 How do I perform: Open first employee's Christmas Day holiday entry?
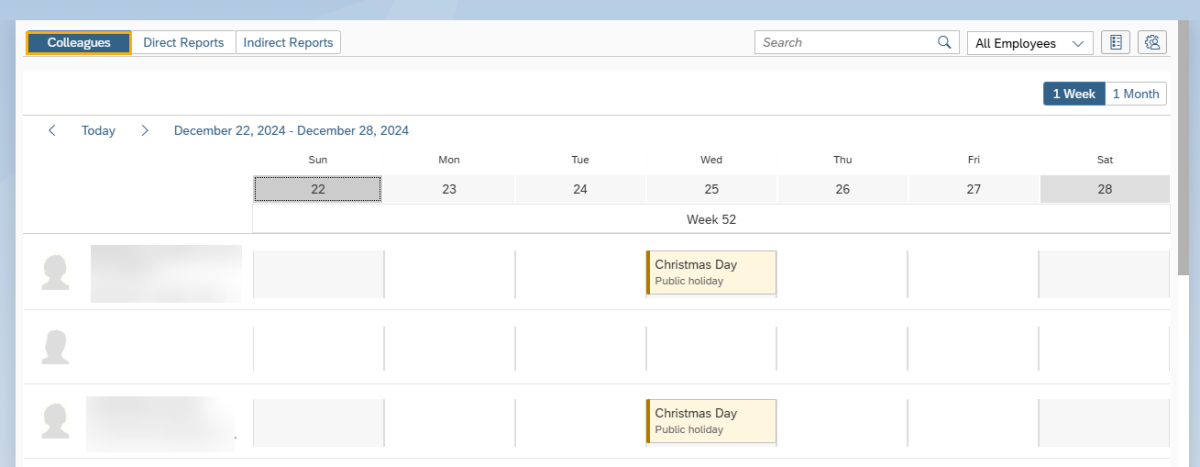[711, 273]
